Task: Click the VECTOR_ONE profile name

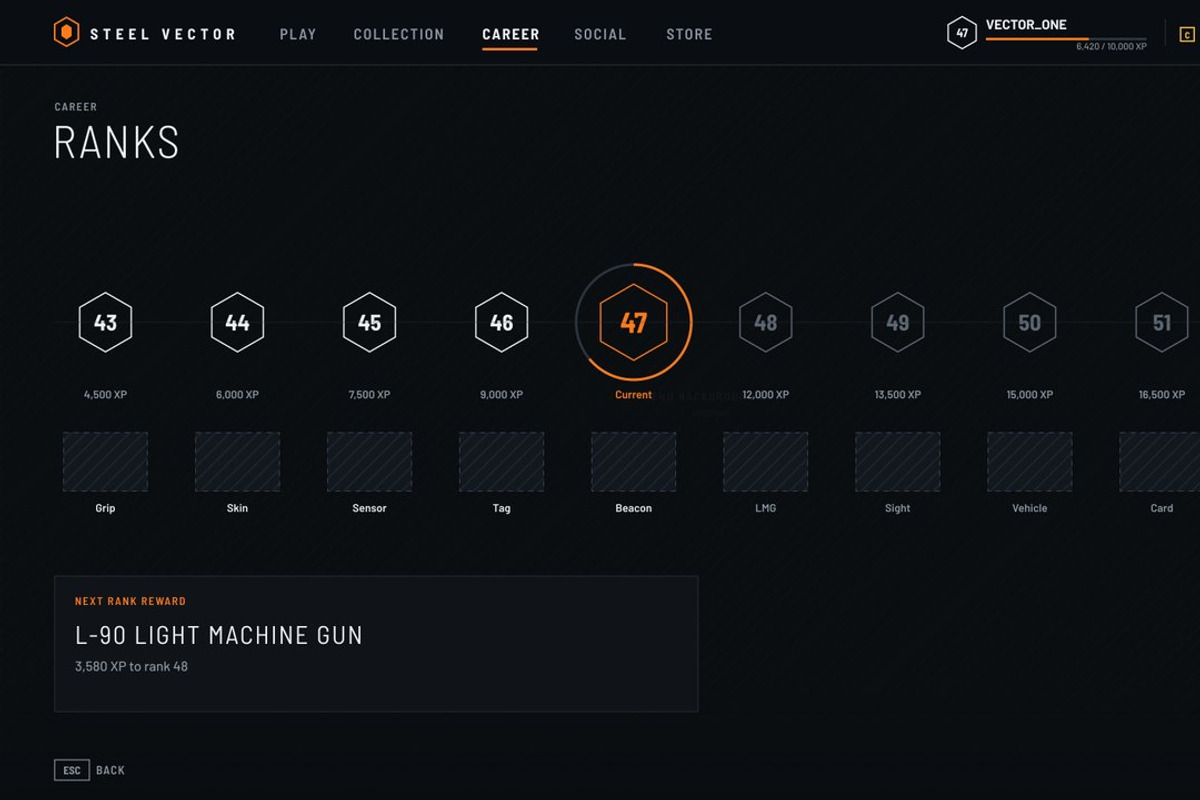Action: tap(1026, 25)
